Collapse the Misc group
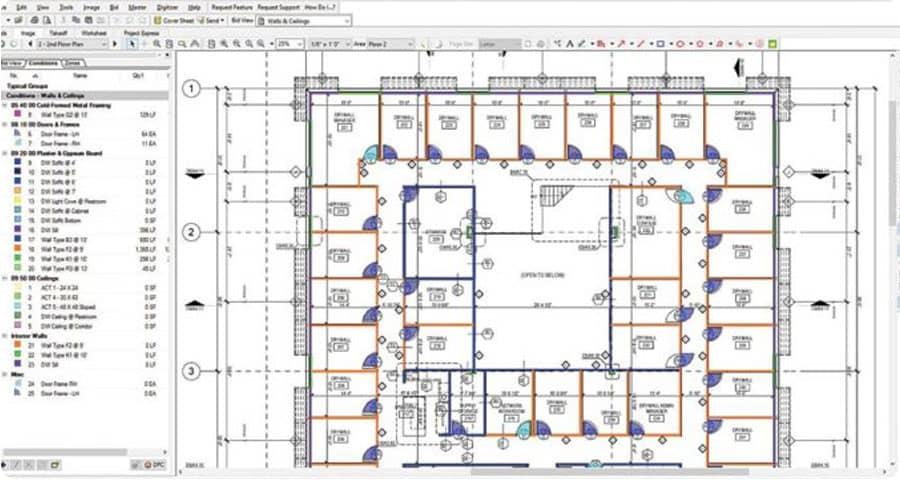 [5, 374]
